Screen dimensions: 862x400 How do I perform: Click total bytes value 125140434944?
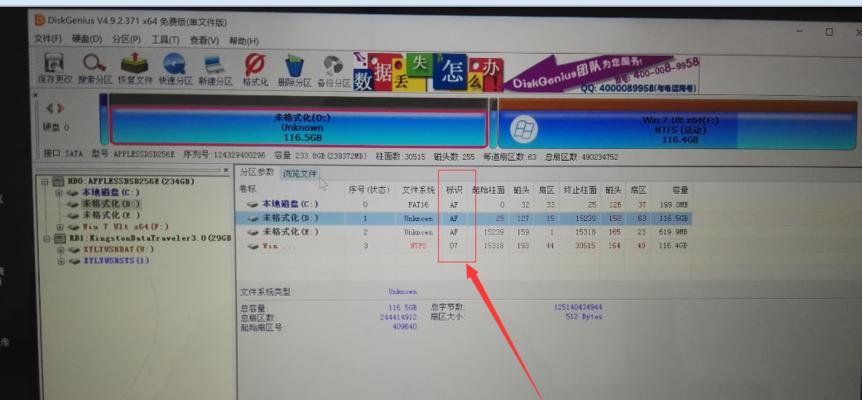pyautogui.click(x=578, y=307)
